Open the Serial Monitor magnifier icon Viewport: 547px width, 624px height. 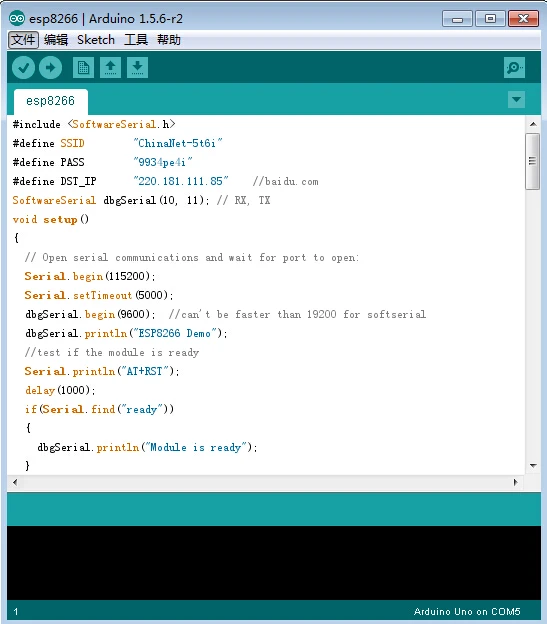tap(514, 67)
